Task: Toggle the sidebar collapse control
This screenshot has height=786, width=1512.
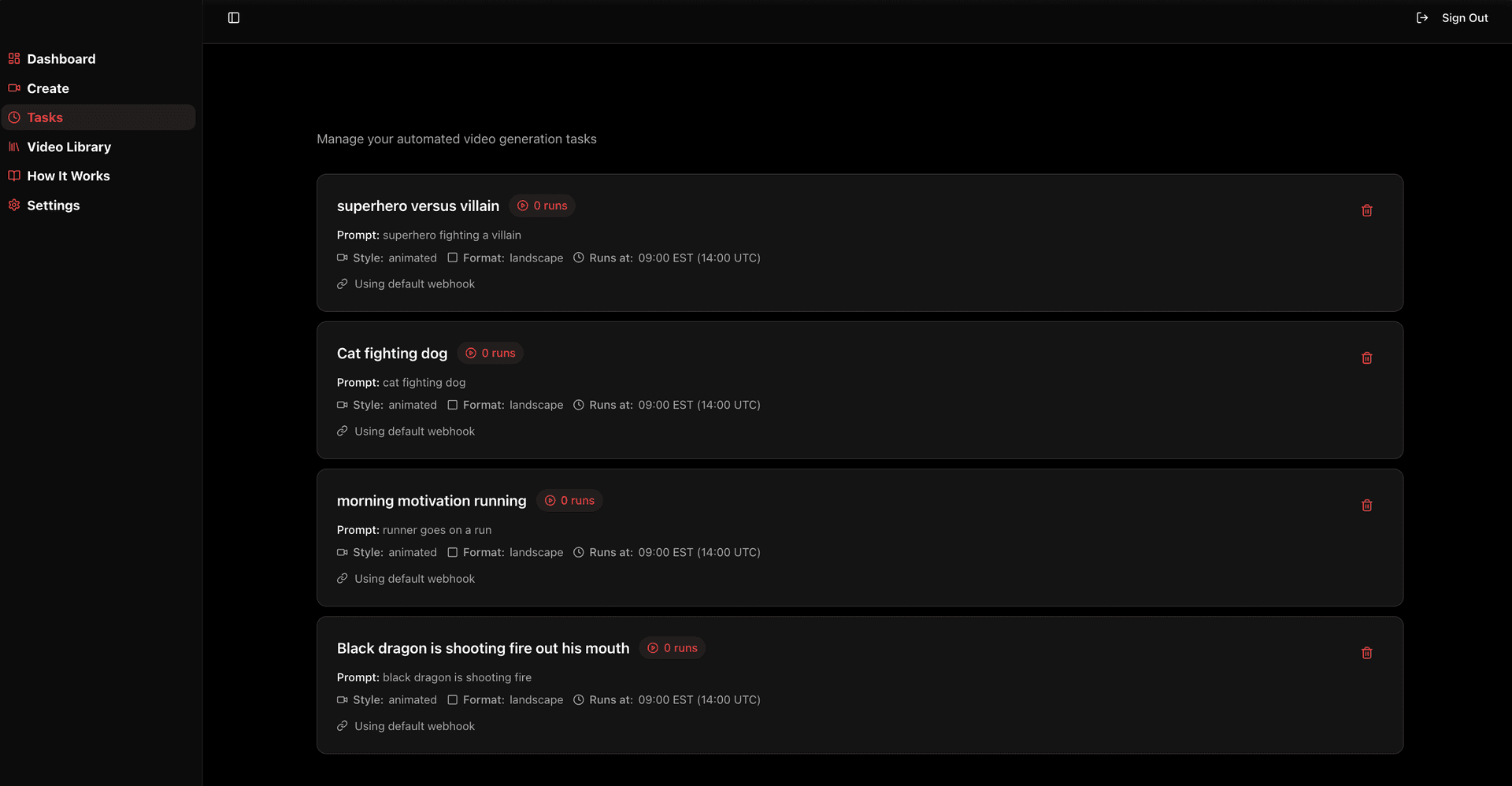Action: point(233,17)
